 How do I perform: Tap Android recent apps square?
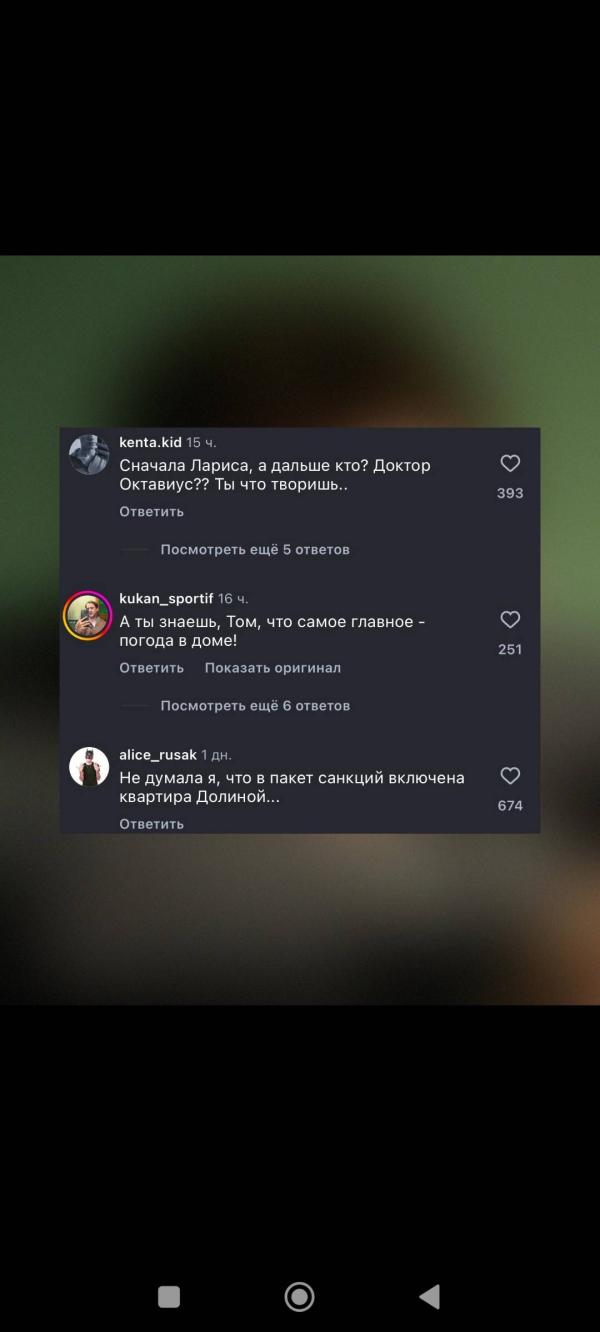click(169, 1297)
